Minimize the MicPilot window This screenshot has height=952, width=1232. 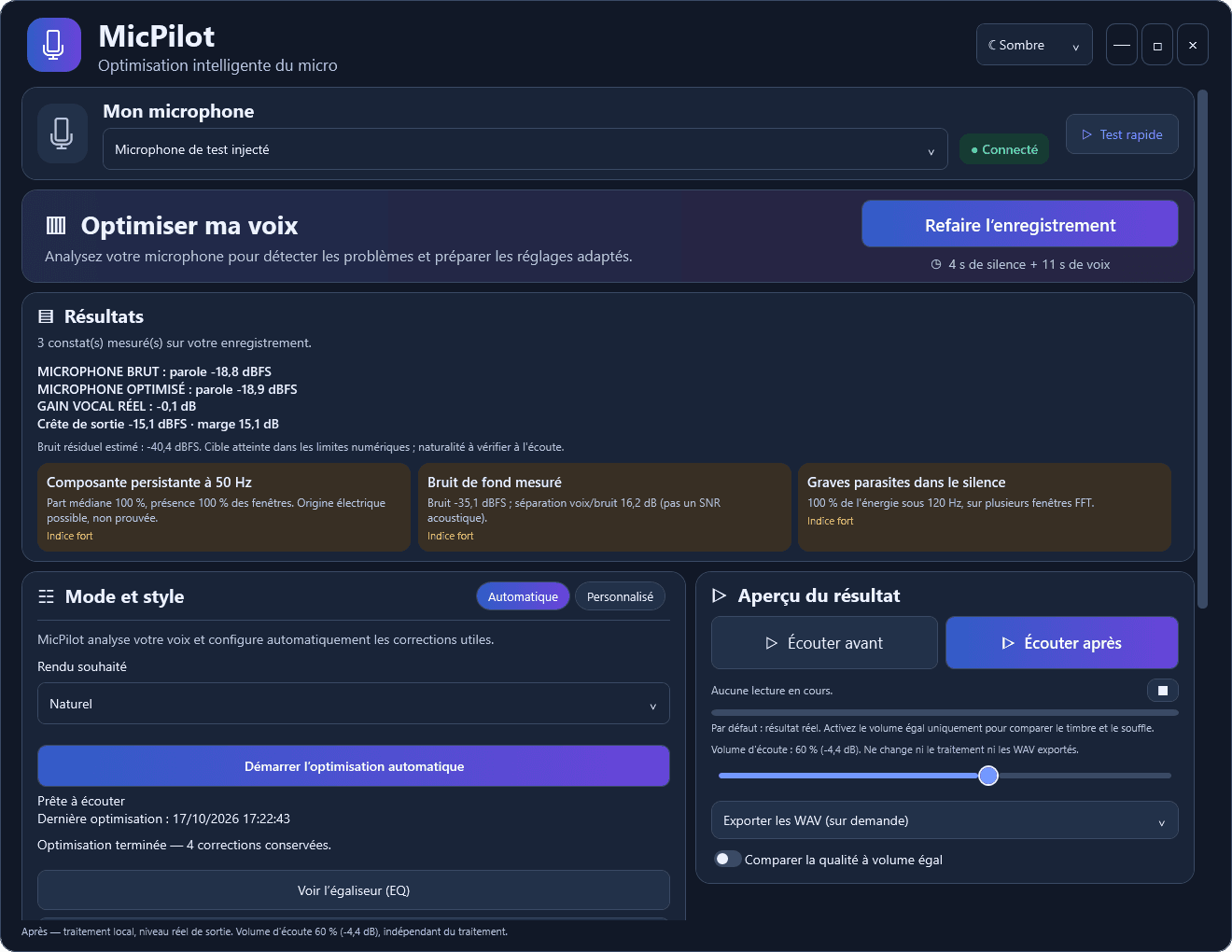(1122, 45)
